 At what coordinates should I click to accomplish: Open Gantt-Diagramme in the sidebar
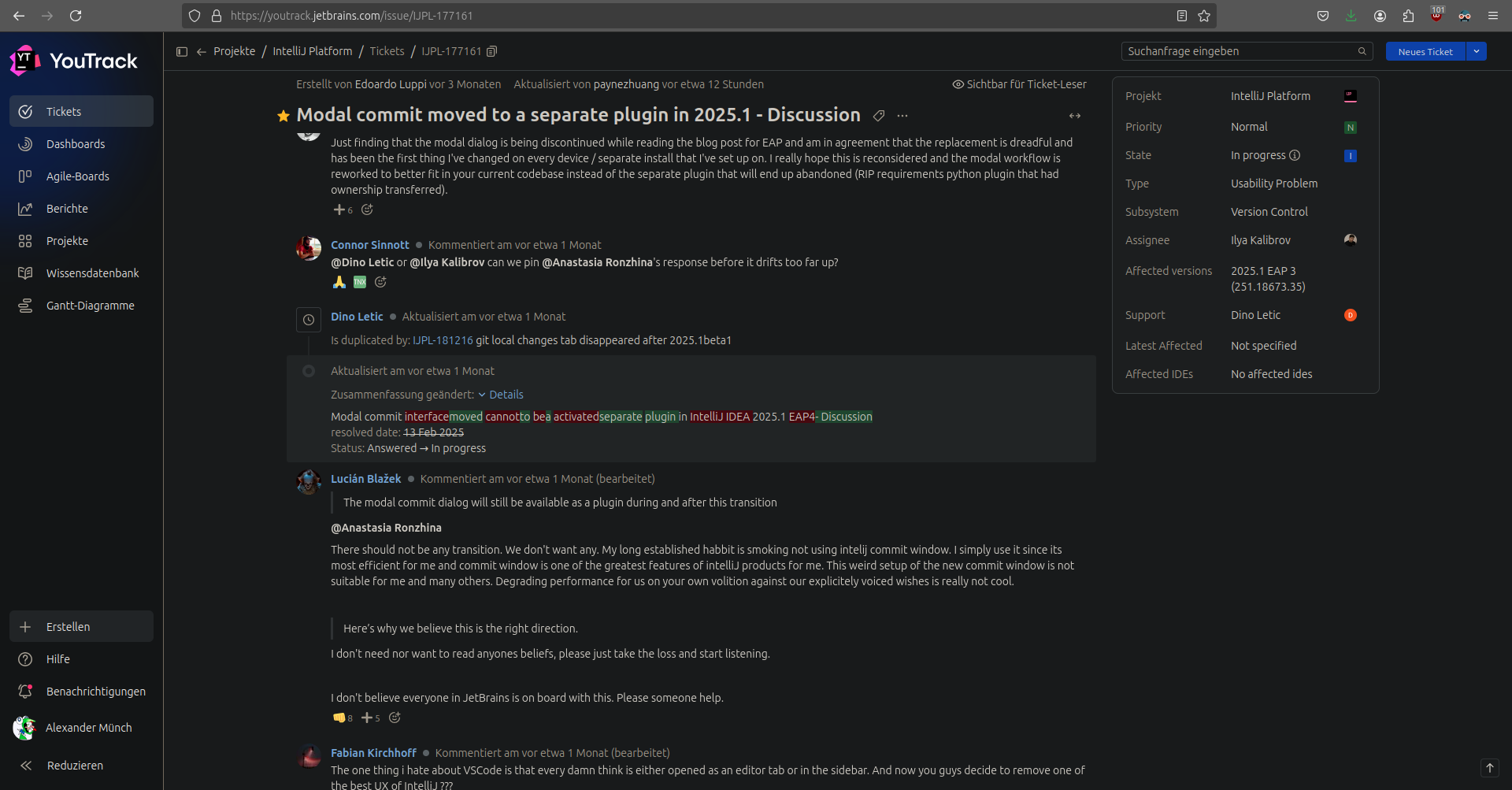[81, 305]
